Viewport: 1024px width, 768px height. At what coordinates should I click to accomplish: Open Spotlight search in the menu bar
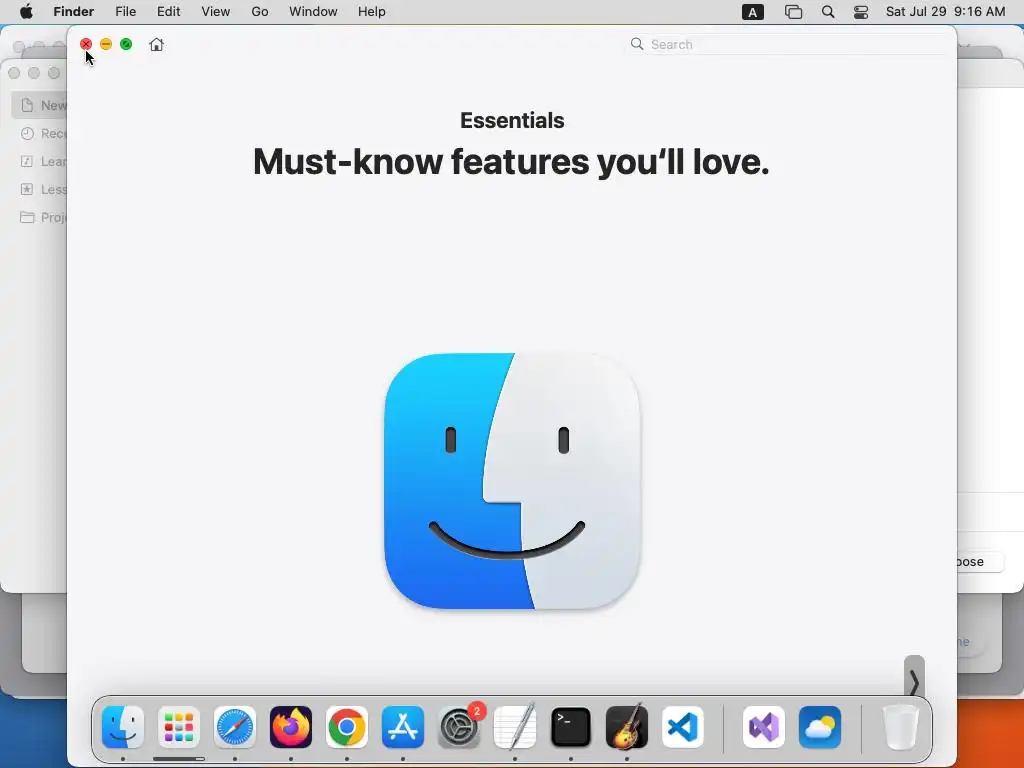[x=828, y=12]
